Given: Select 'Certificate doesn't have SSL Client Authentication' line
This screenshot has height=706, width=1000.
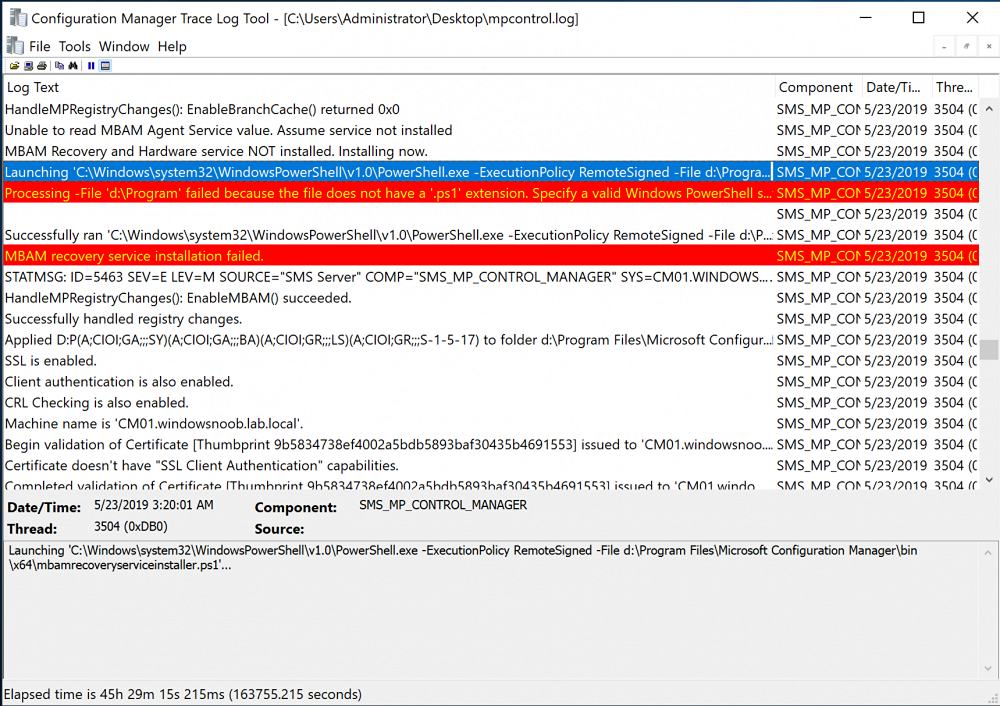Looking at the screenshot, I should coord(491,466).
